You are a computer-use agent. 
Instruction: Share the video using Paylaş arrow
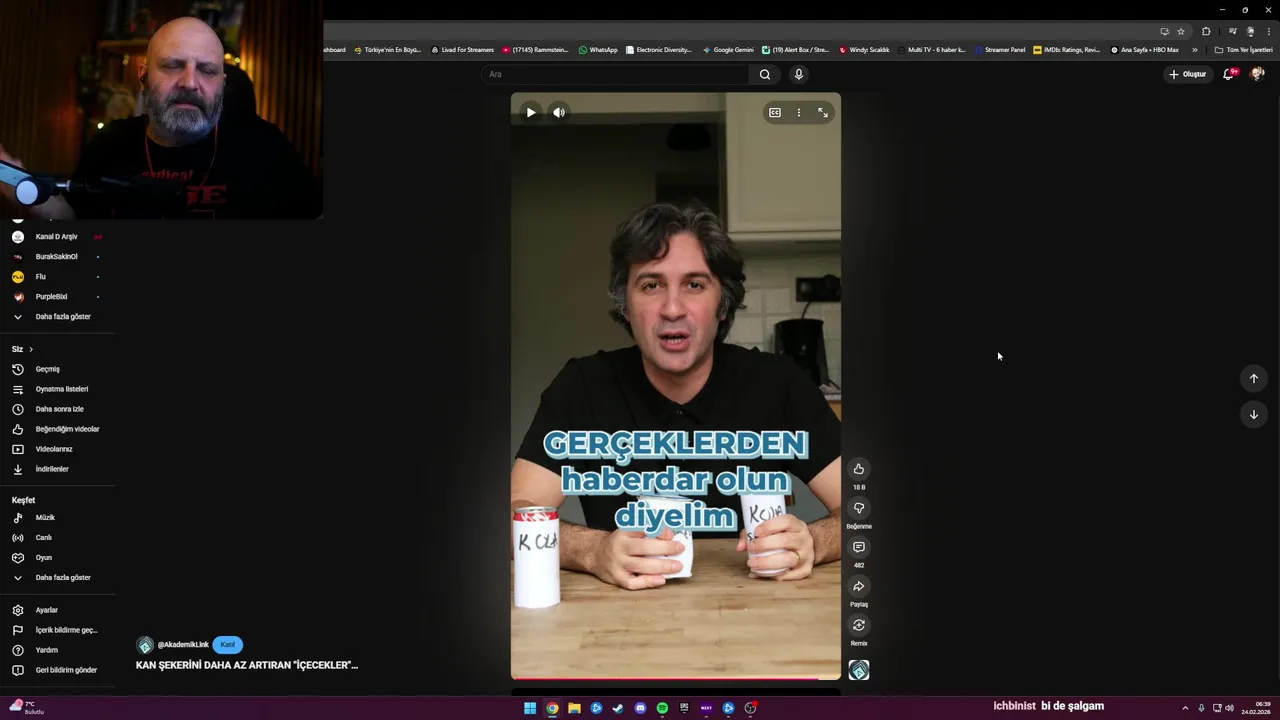point(859,586)
